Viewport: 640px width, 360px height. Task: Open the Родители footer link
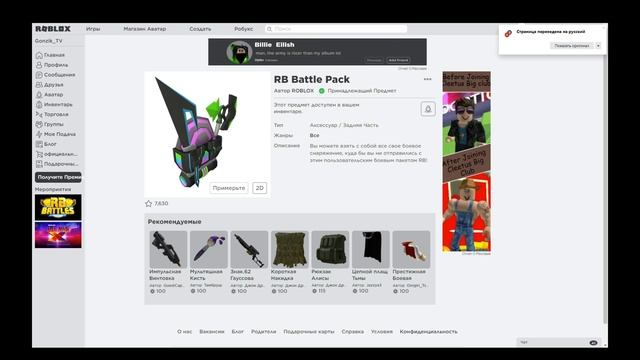(x=264, y=331)
